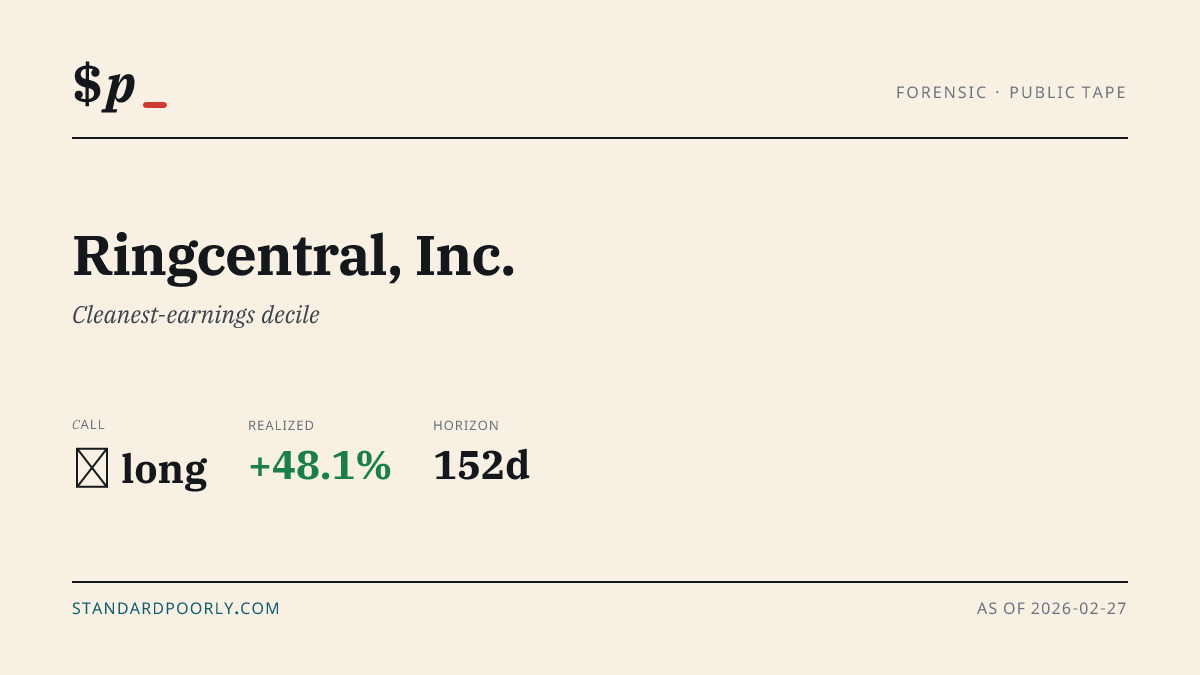This screenshot has height=675, width=1200.
Task: Select the crossed box icon beside long
Action: click(92, 468)
